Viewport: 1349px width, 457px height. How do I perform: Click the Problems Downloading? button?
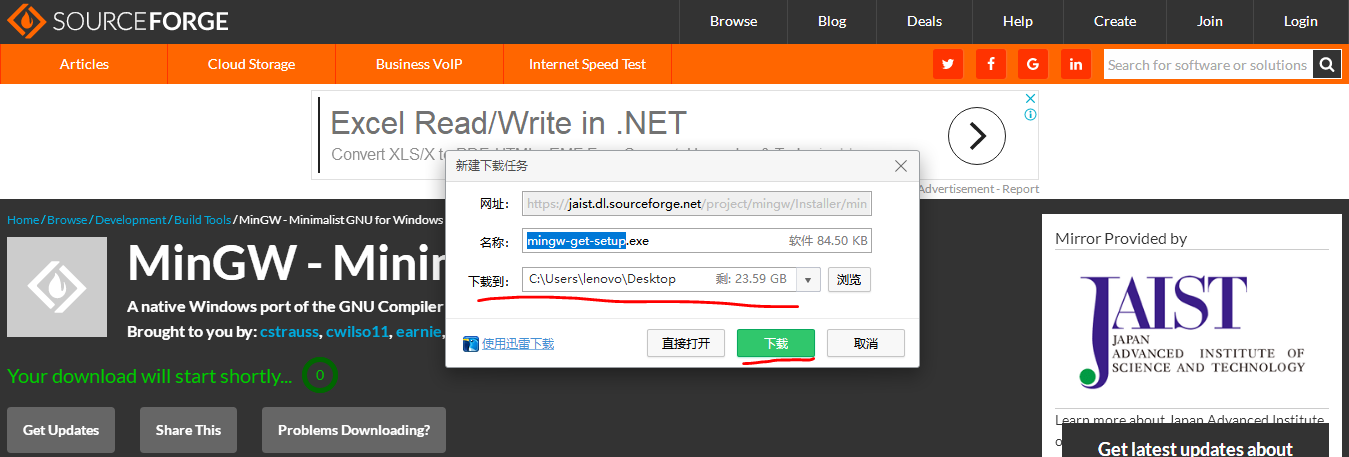coord(354,430)
